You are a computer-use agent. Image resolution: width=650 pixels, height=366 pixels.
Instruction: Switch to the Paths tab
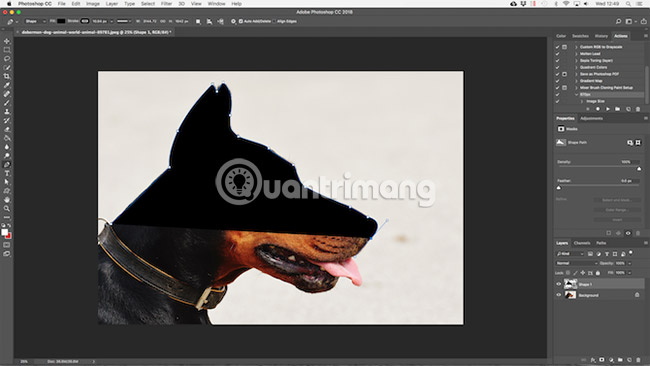click(601, 243)
